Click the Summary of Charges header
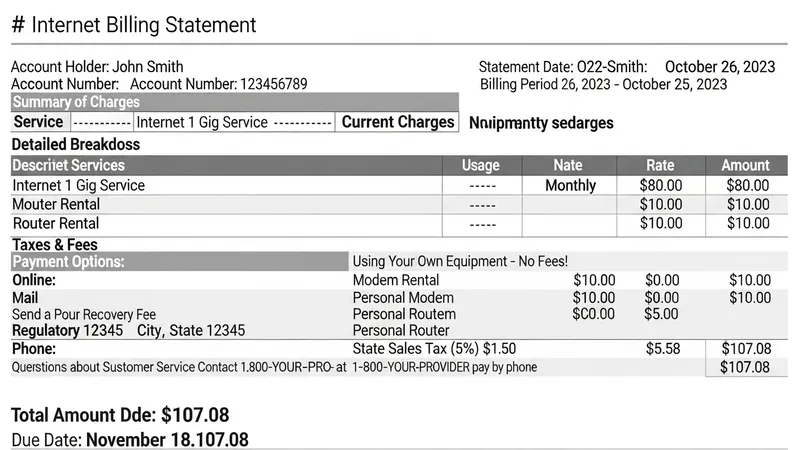Viewport: 800px width, 450px height. tap(76, 102)
